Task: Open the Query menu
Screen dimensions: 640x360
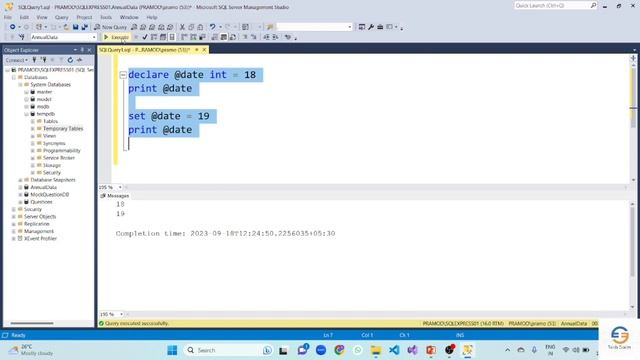Action: [x=62, y=17]
